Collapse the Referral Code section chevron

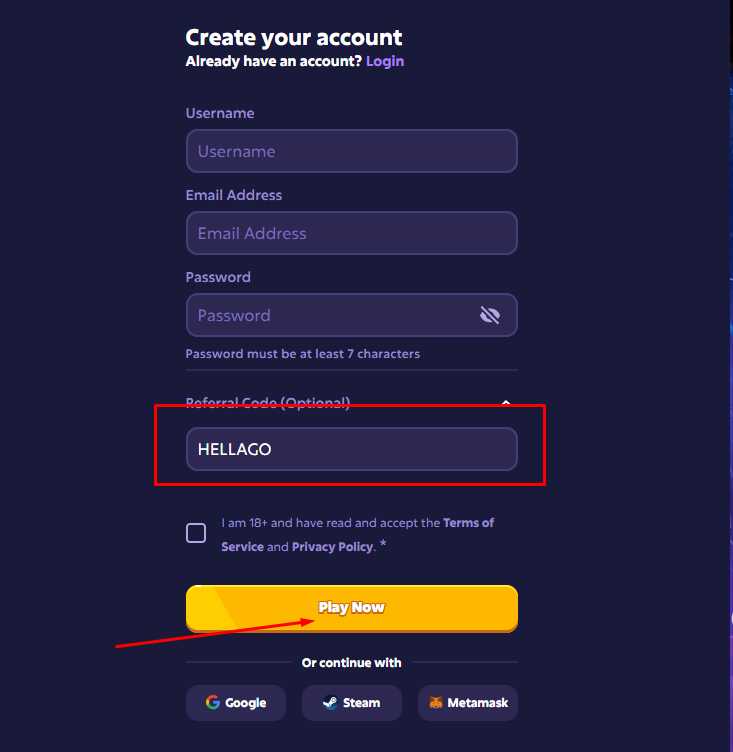coord(506,403)
